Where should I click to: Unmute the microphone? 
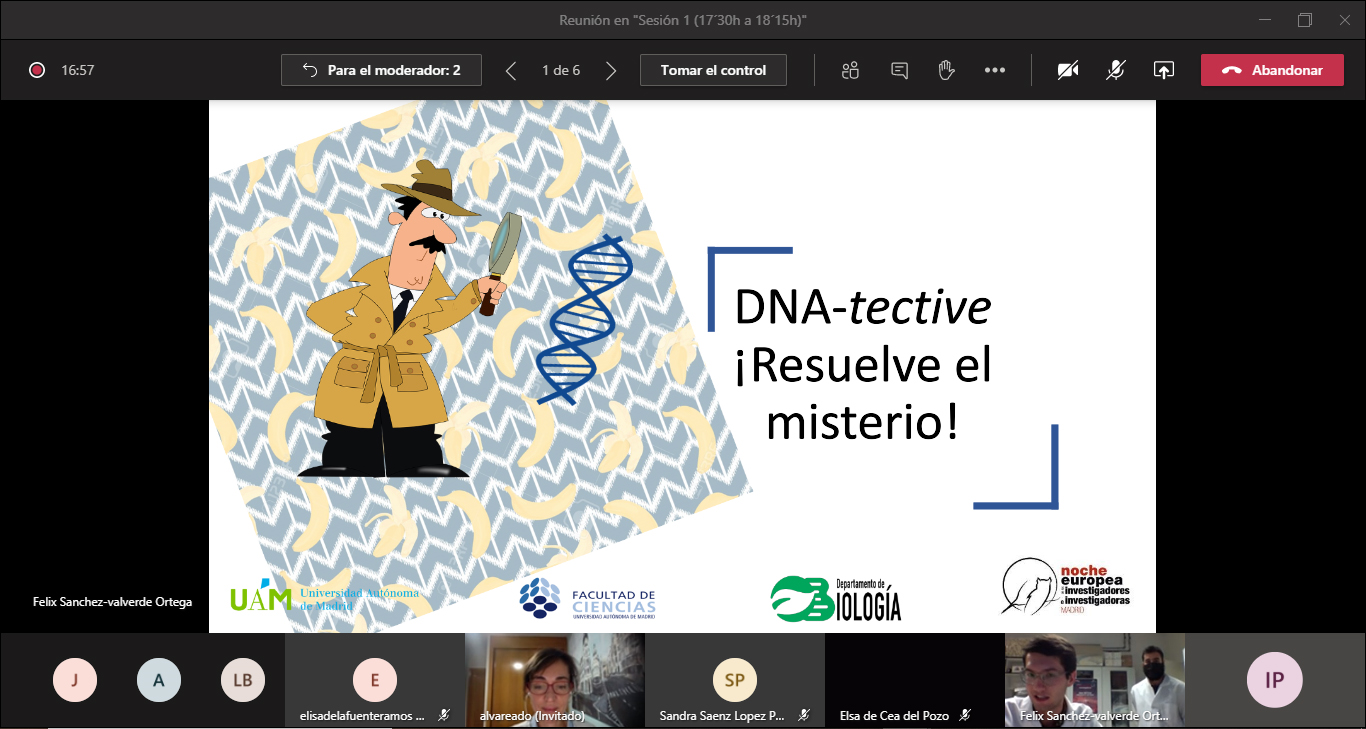(x=1115, y=70)
